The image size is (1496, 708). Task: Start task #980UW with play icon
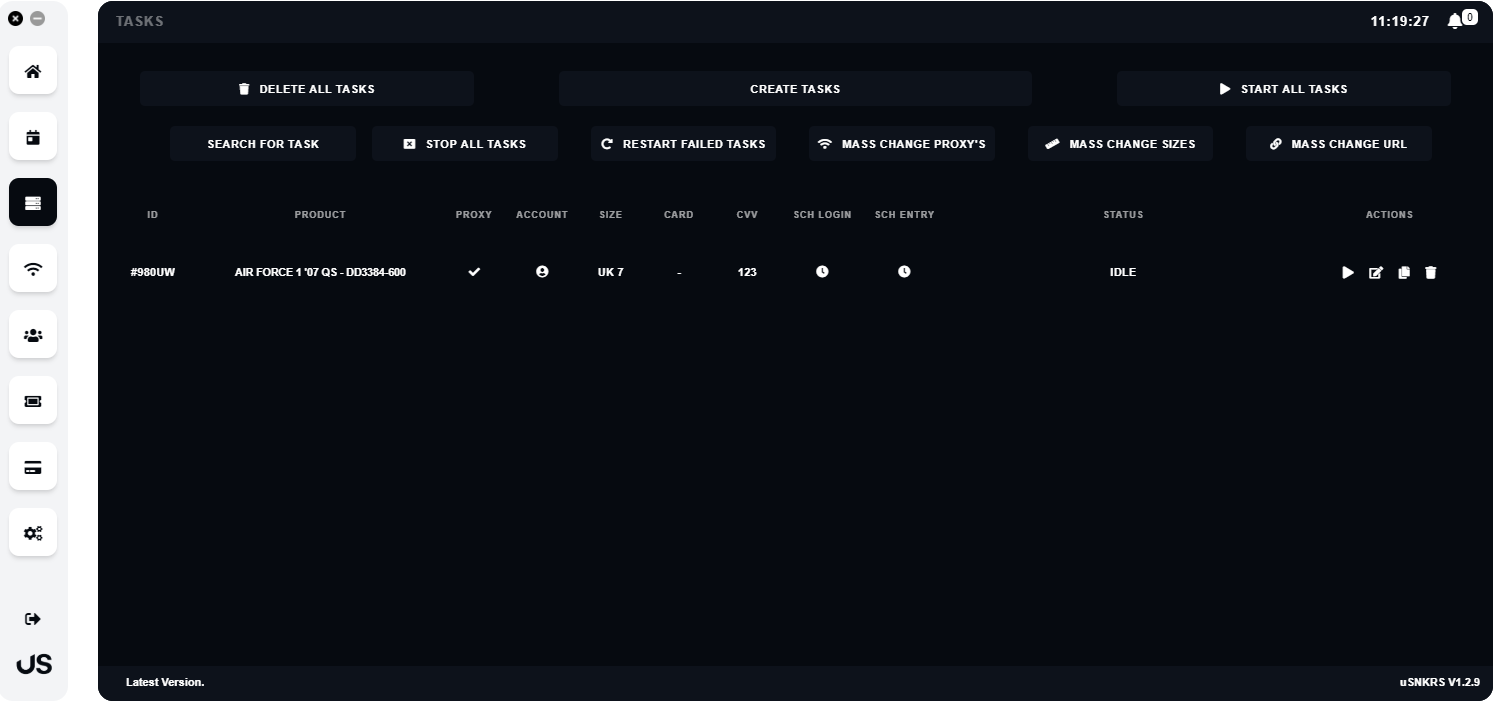coord(1348,272)
